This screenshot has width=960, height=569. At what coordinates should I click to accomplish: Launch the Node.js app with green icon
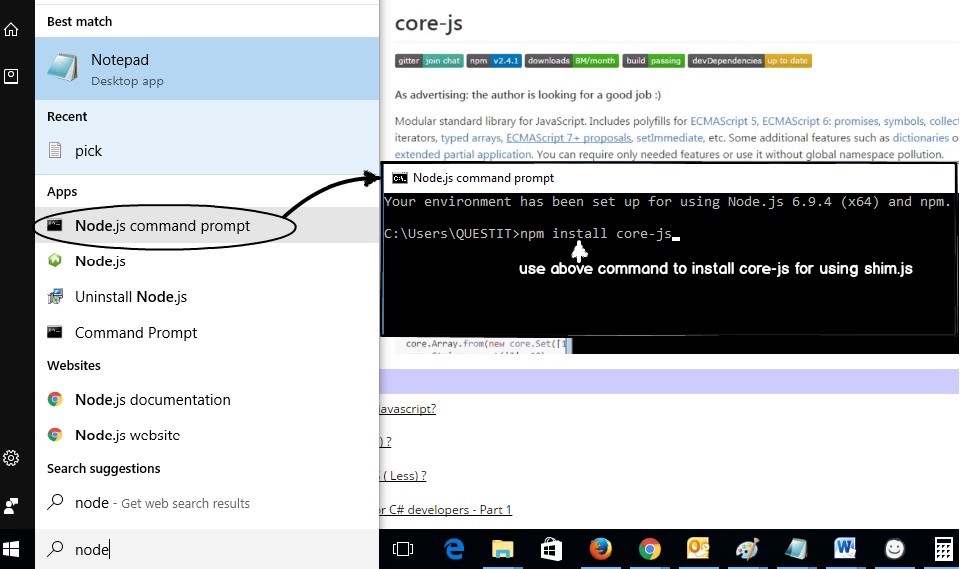tap(100, 261)
